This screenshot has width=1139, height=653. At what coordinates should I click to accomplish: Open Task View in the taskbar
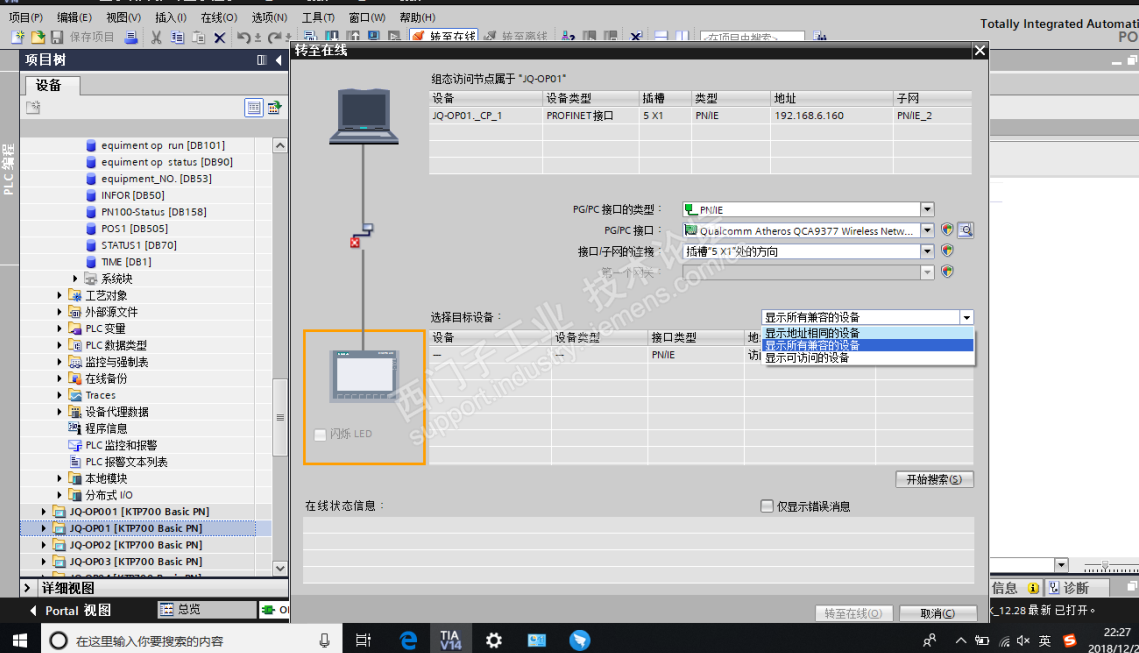363,640
